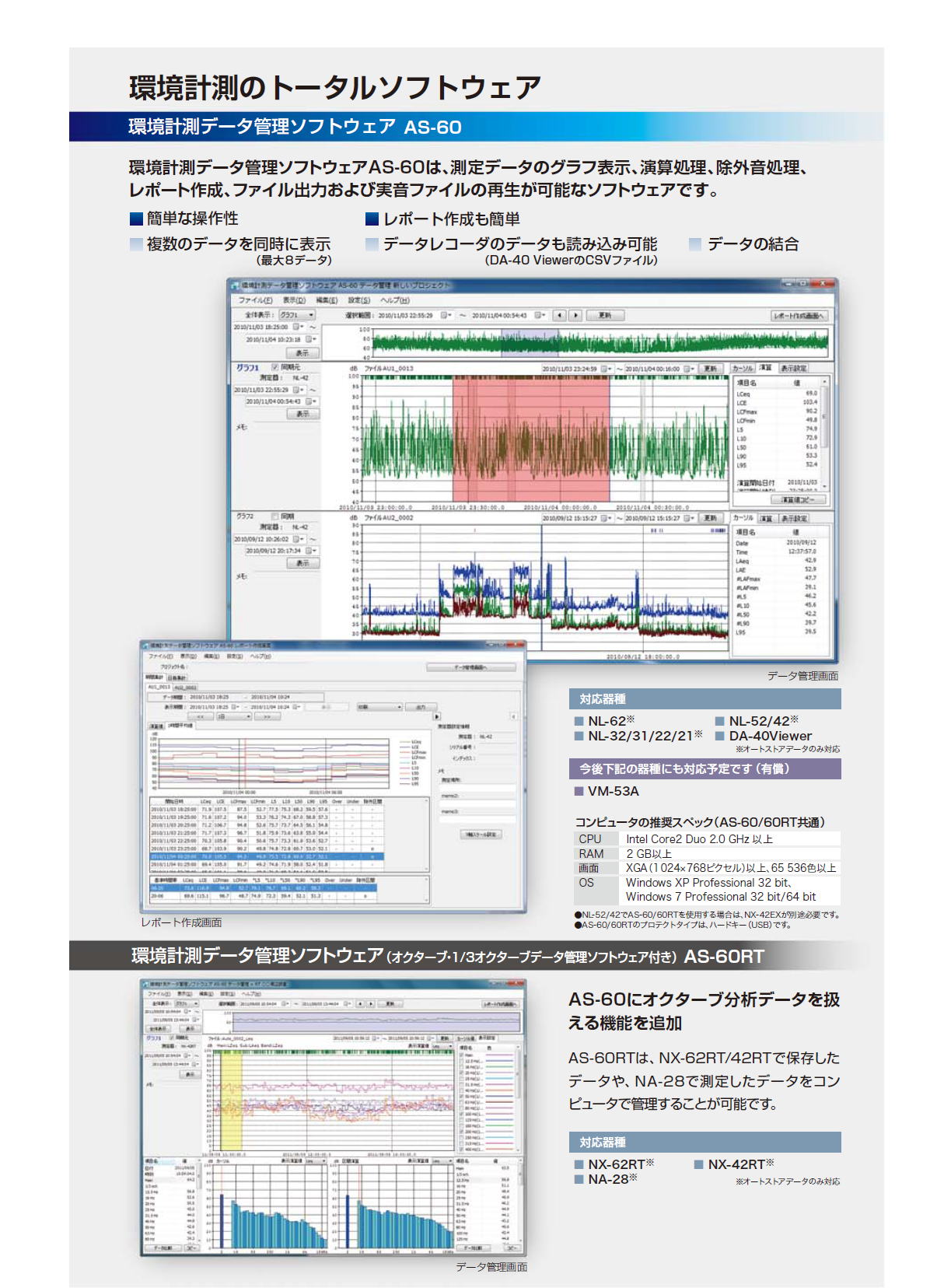Image resolution: width=937 pixels, height=1288 pixels.
Task: Open calendar picker for 2010/11/04 10:23:18 field
Action: [310, 339]
